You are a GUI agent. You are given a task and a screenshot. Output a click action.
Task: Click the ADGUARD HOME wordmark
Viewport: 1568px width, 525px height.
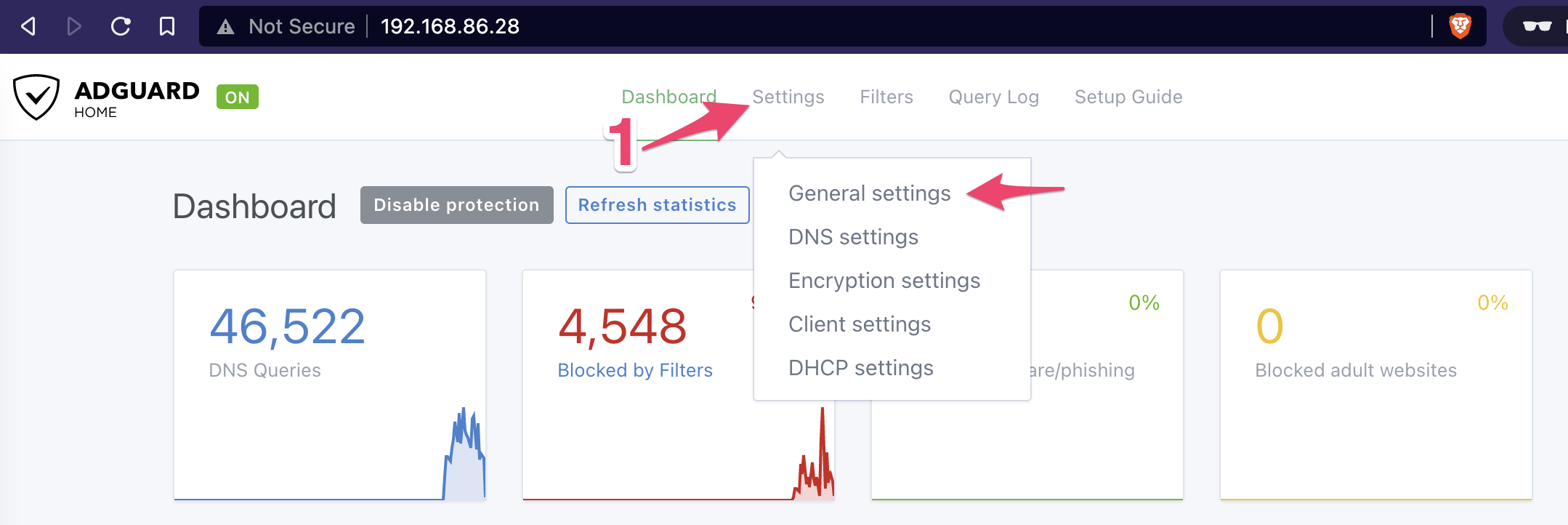(x=137, y=99)
